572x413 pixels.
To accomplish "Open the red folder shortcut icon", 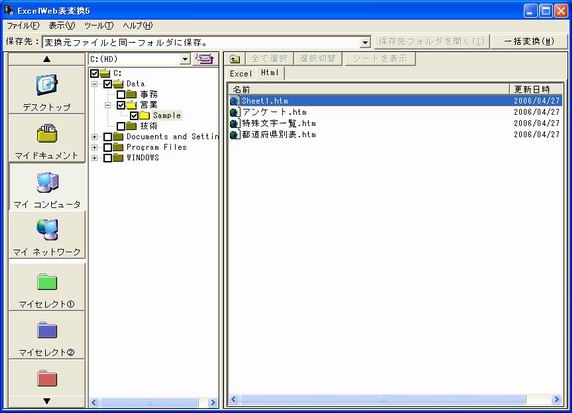I will 47,378.
